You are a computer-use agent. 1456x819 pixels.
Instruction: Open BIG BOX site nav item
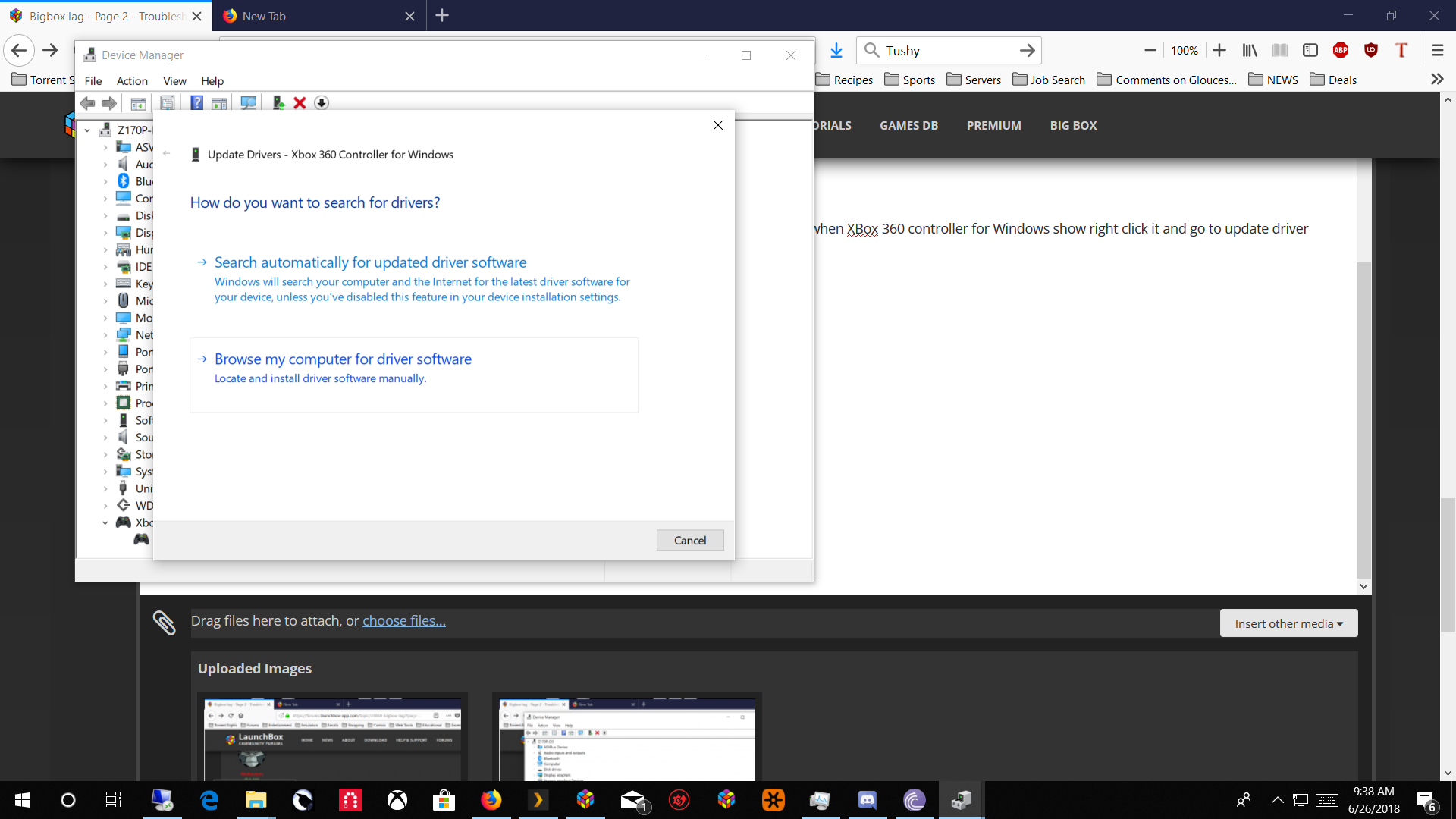[1073, 126]
